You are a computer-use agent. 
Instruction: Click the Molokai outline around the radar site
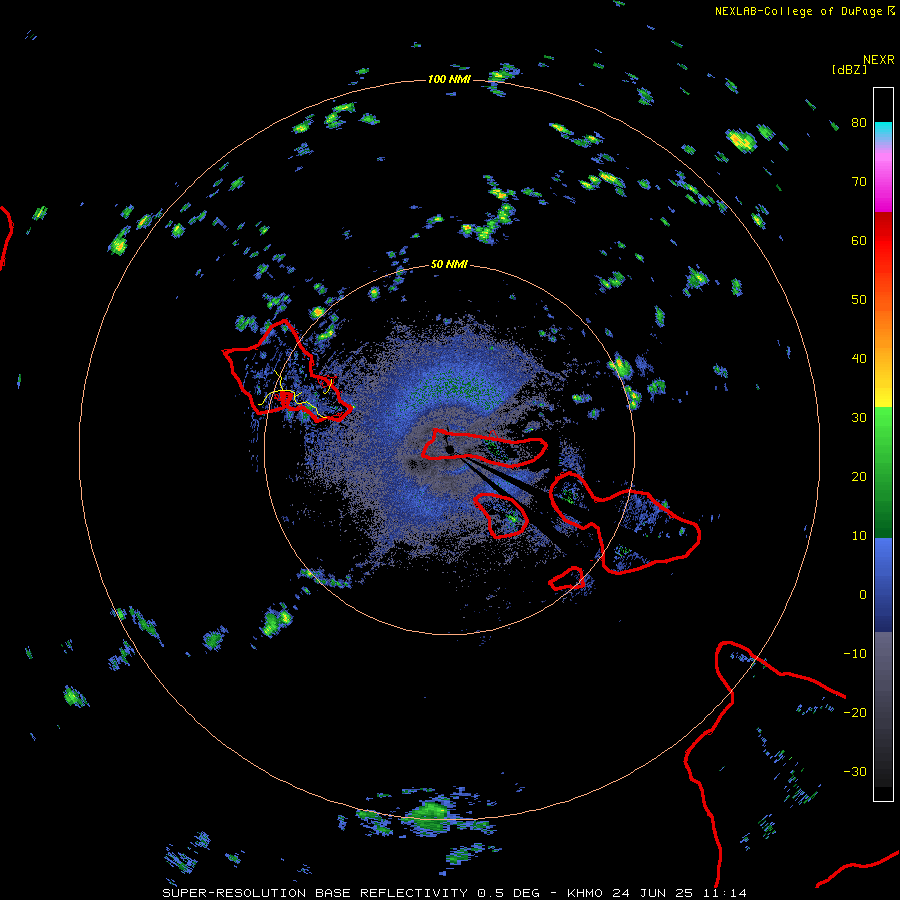[484, 447]
